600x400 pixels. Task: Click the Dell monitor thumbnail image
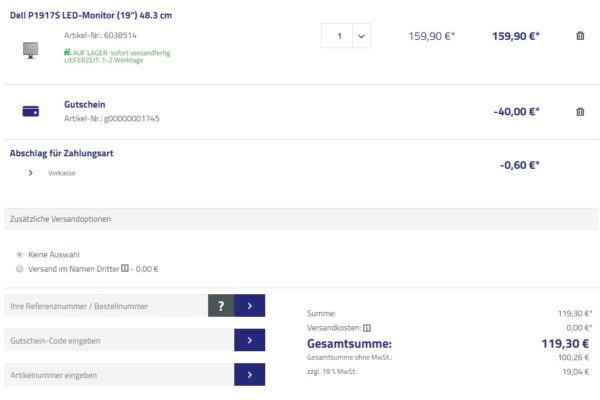click(30, 48)
